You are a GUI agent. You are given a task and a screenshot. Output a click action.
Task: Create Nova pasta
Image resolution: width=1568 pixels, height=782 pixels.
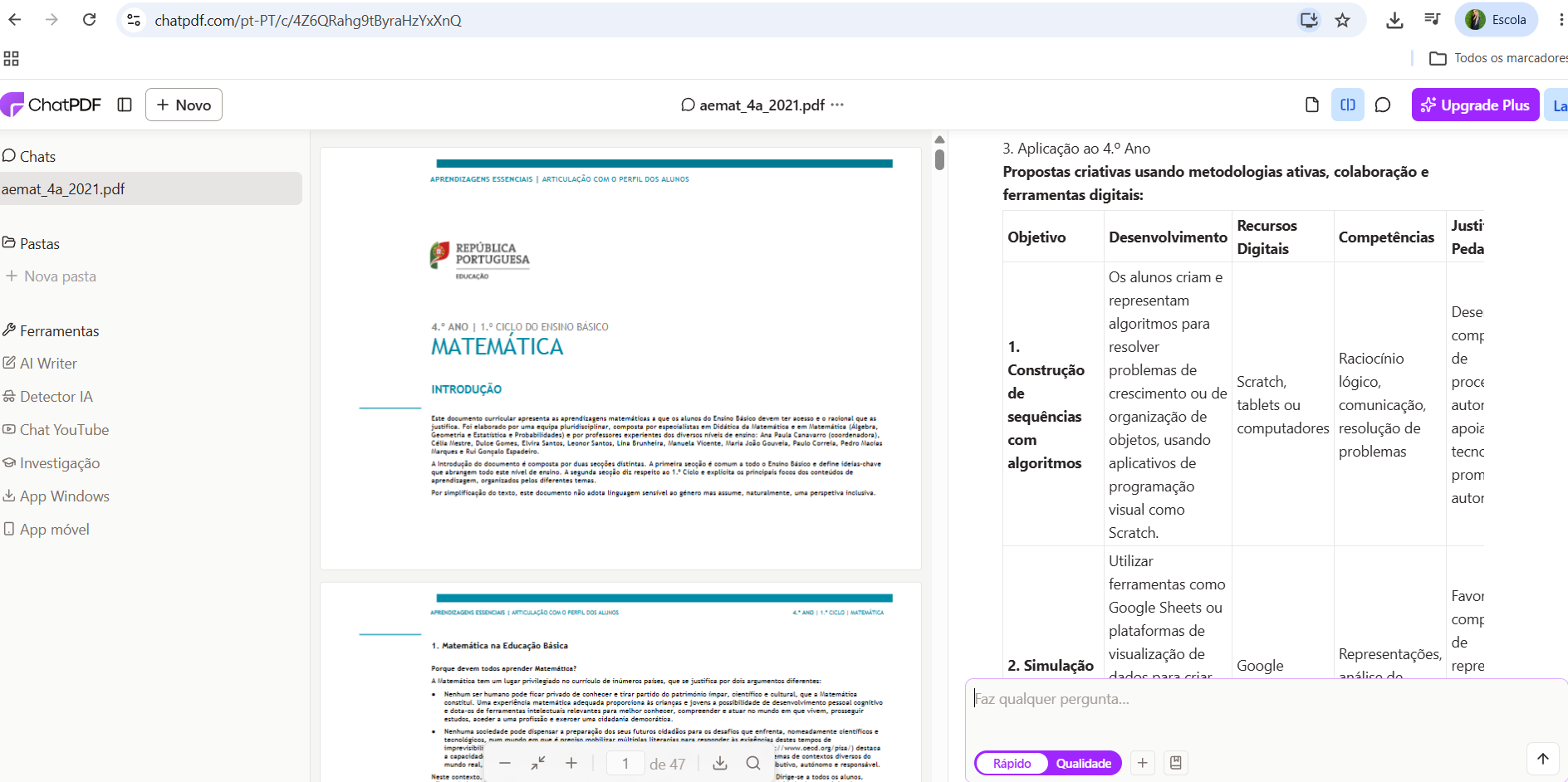click(x=51, y=276)
